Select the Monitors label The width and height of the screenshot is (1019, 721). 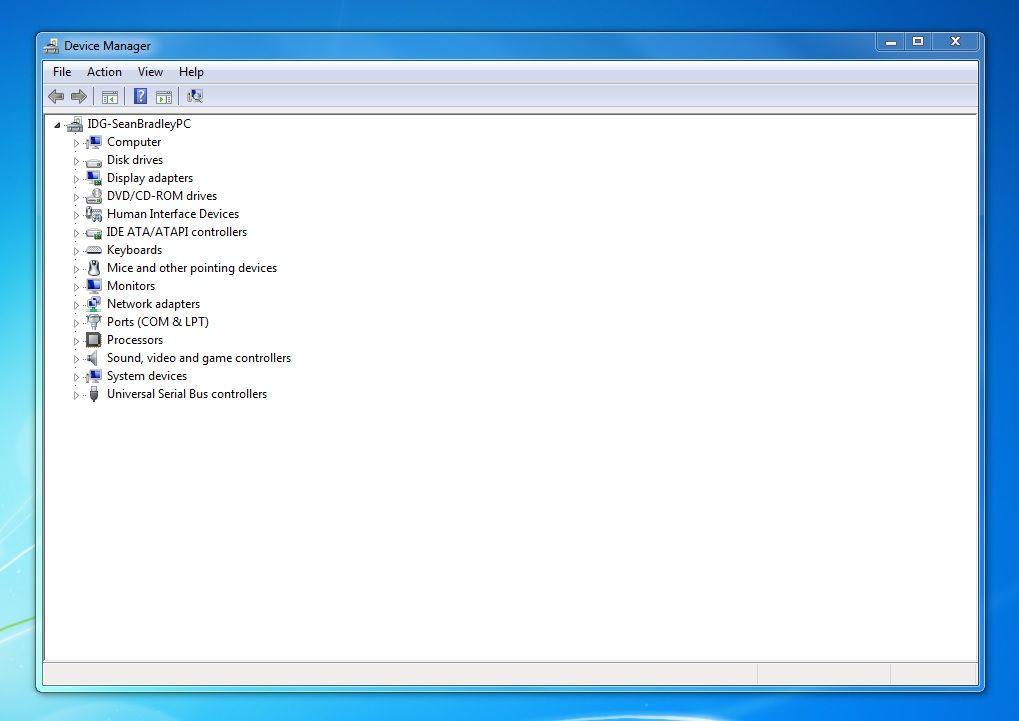[131, 286]
